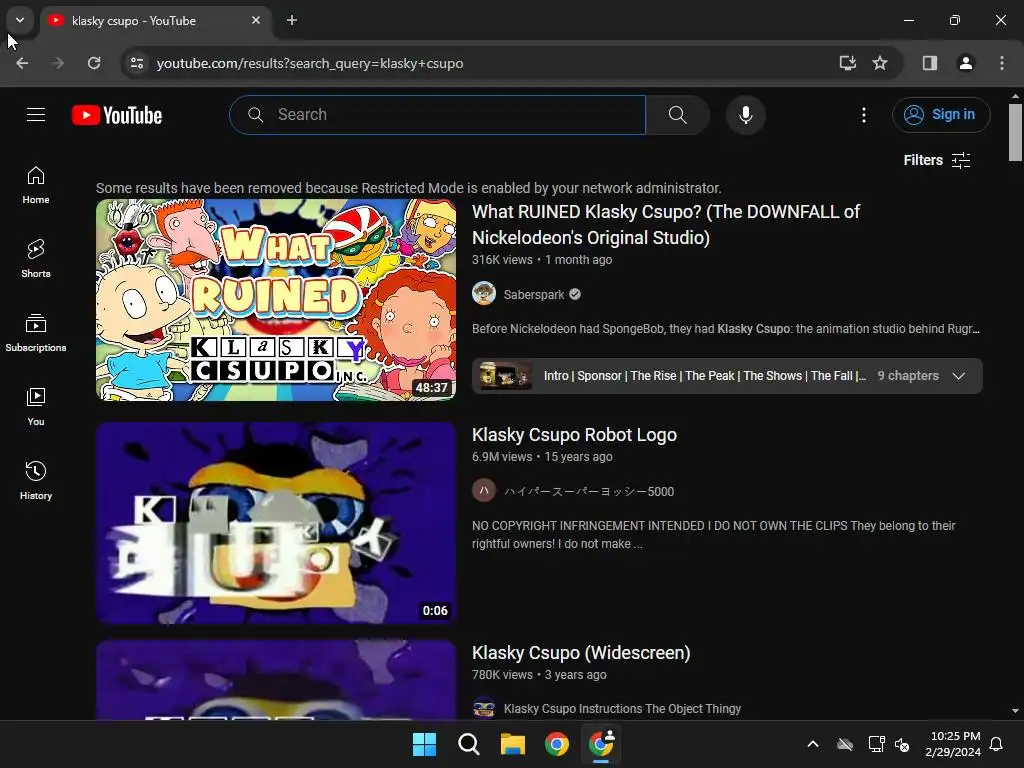Click the '780K views' text
This screenshot has height=768, width=1024.
pos(502,675)
